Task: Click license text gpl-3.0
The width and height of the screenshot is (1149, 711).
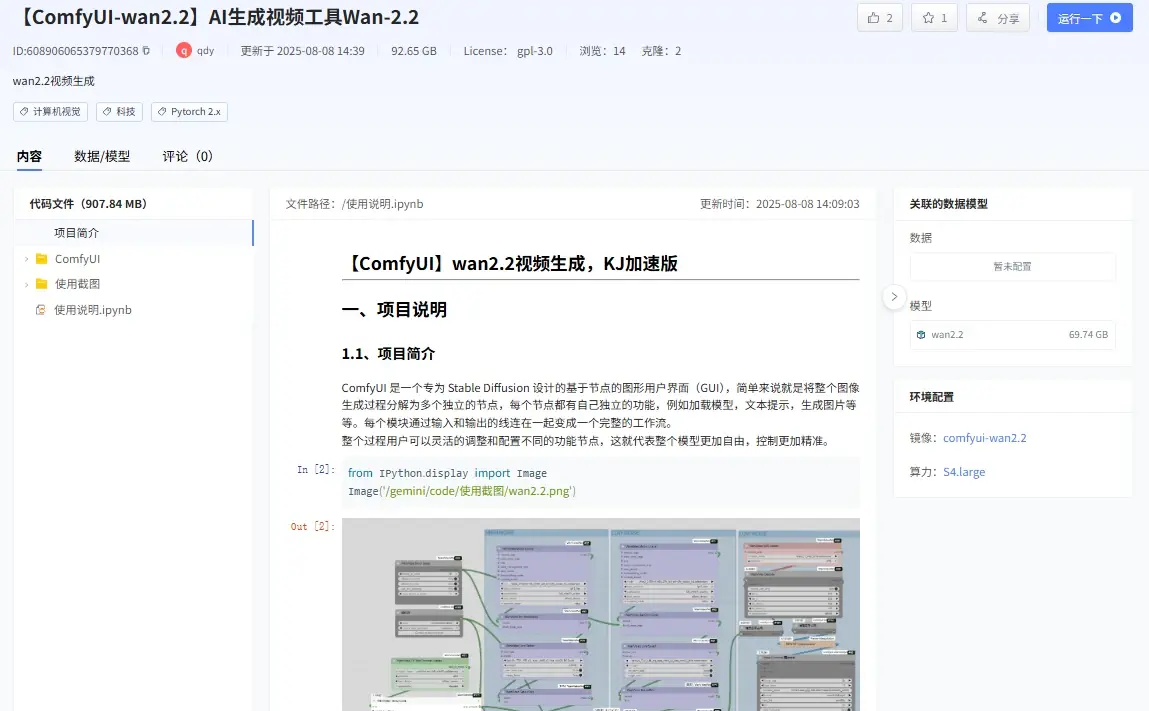Action: coord(535,51)
